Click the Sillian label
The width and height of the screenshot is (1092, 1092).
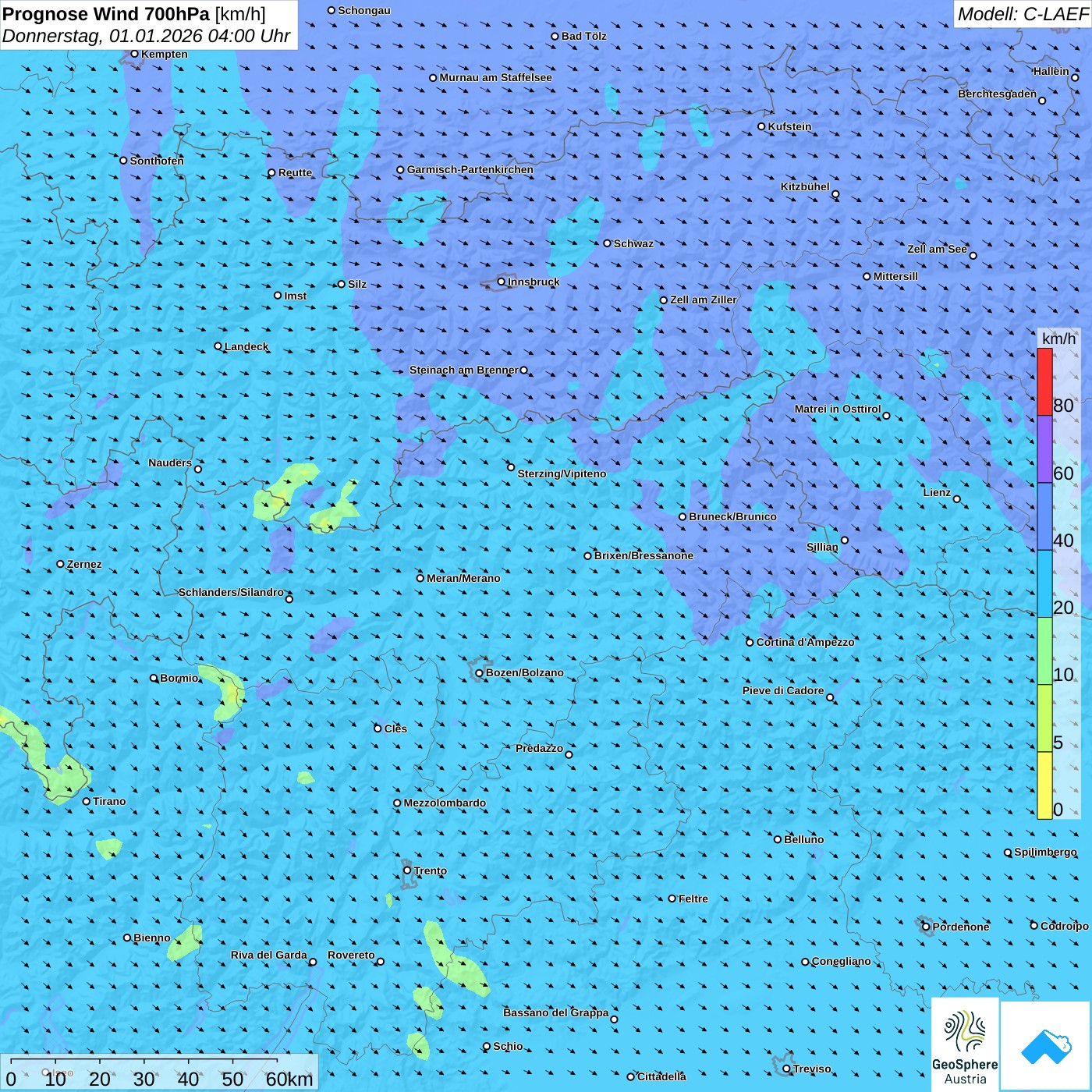pos(822,547)
